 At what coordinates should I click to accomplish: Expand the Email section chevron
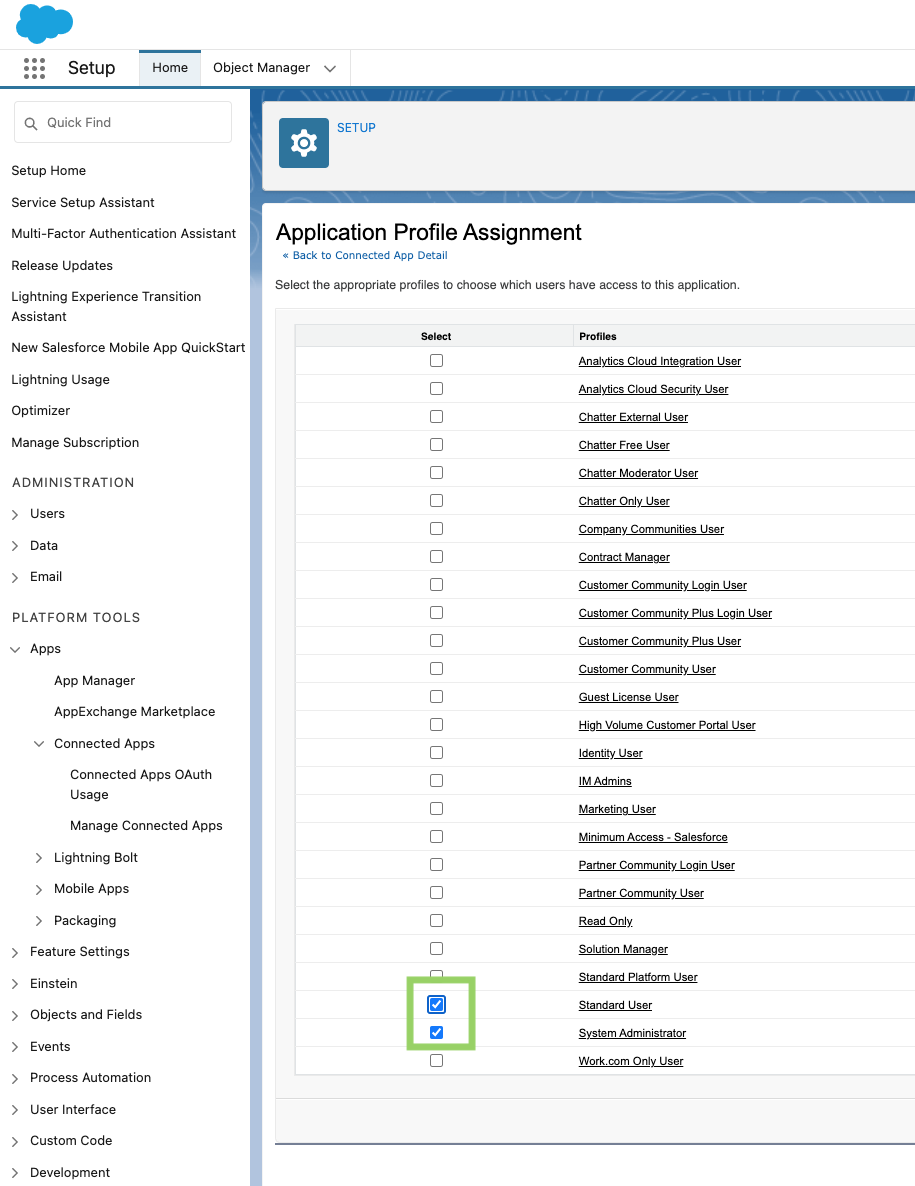[x=15, y=577]
